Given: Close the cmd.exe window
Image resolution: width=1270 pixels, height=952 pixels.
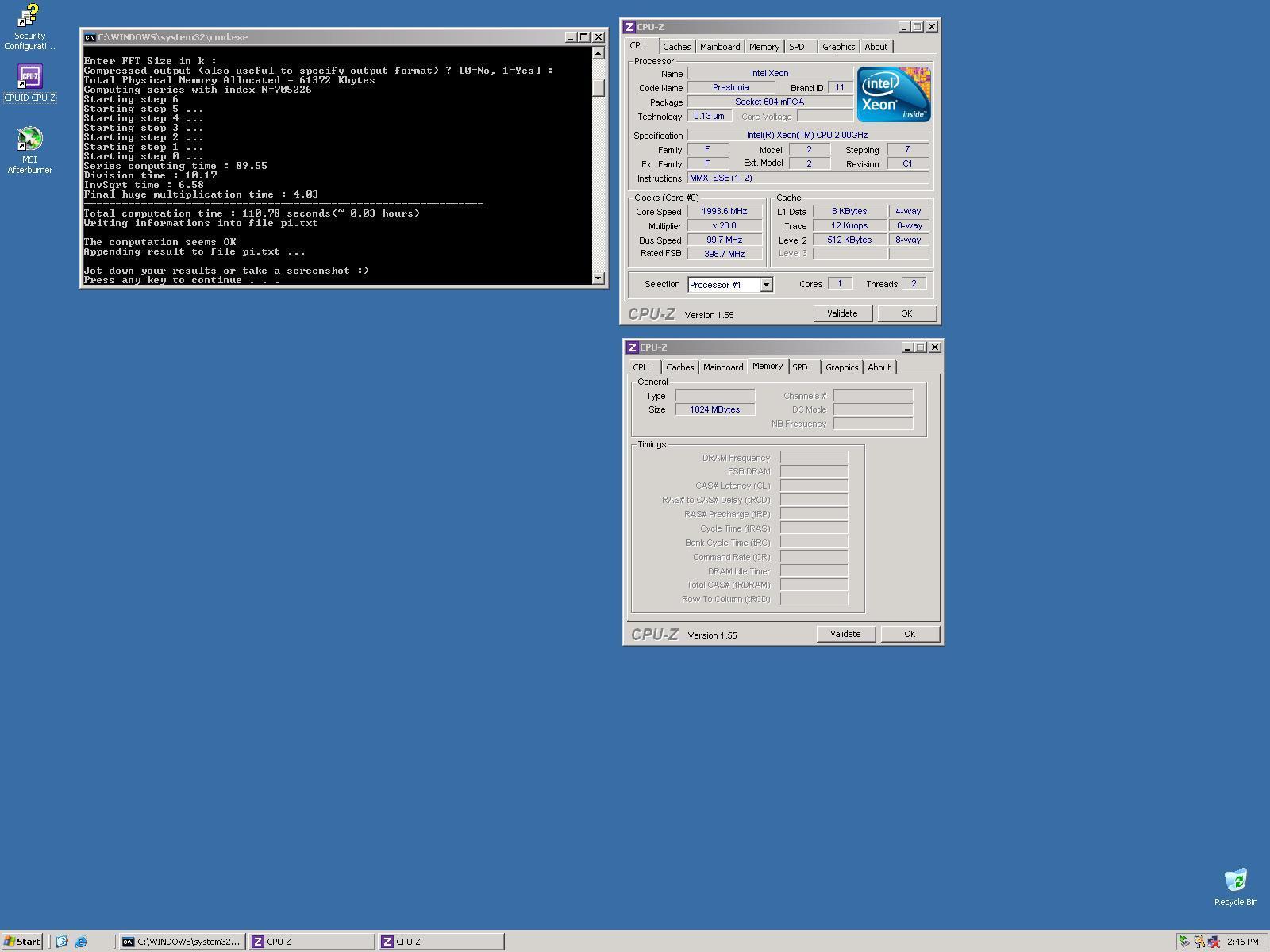Looking at the screenshot, I should tap(598, 37).
